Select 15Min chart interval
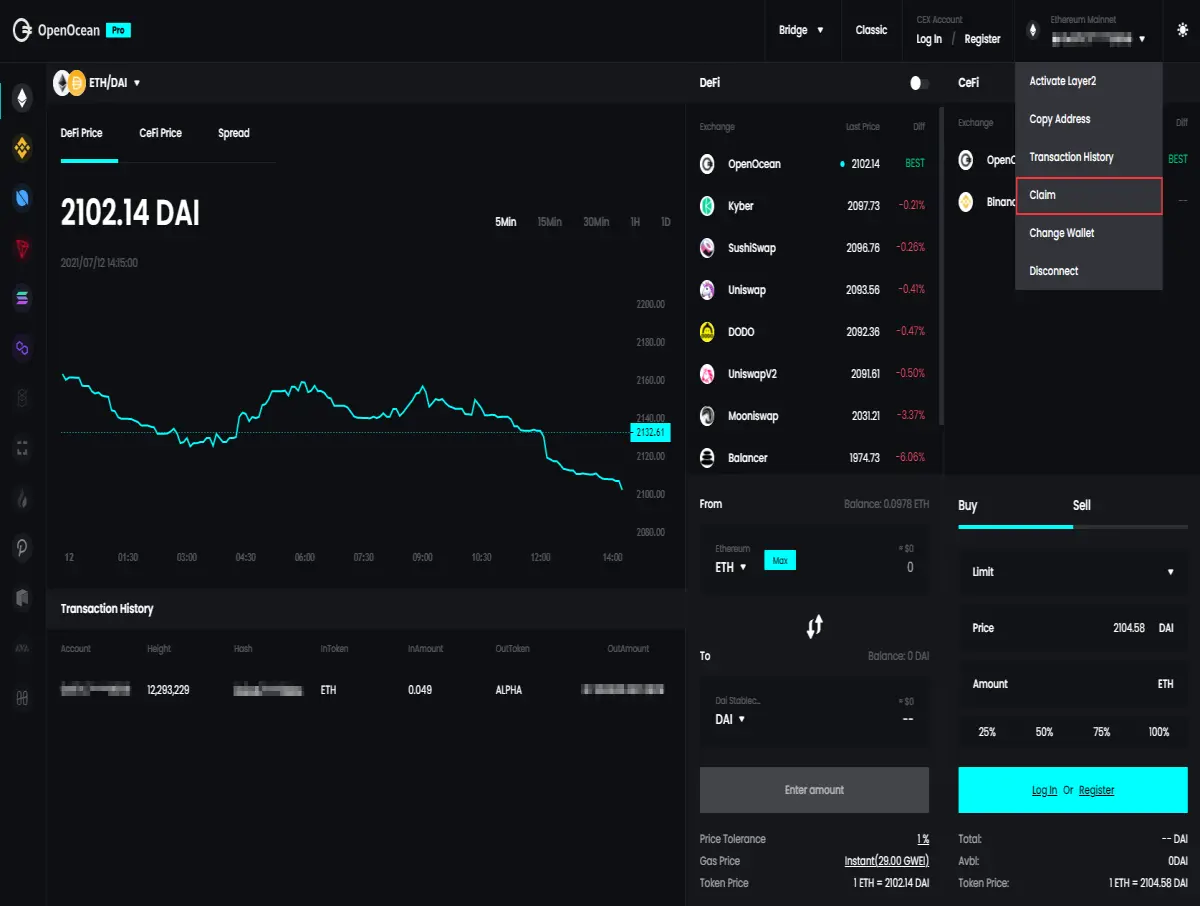 [x=549, y=222]
